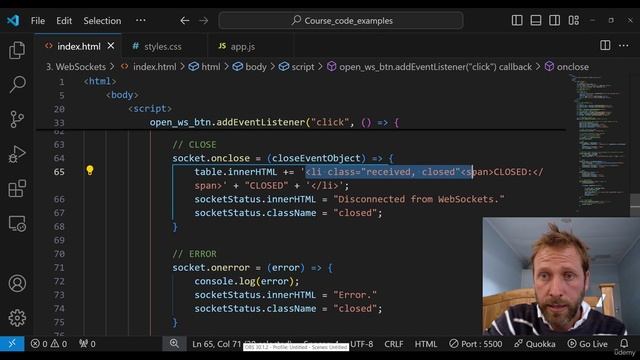Change HTML language mode

[426, 344]
